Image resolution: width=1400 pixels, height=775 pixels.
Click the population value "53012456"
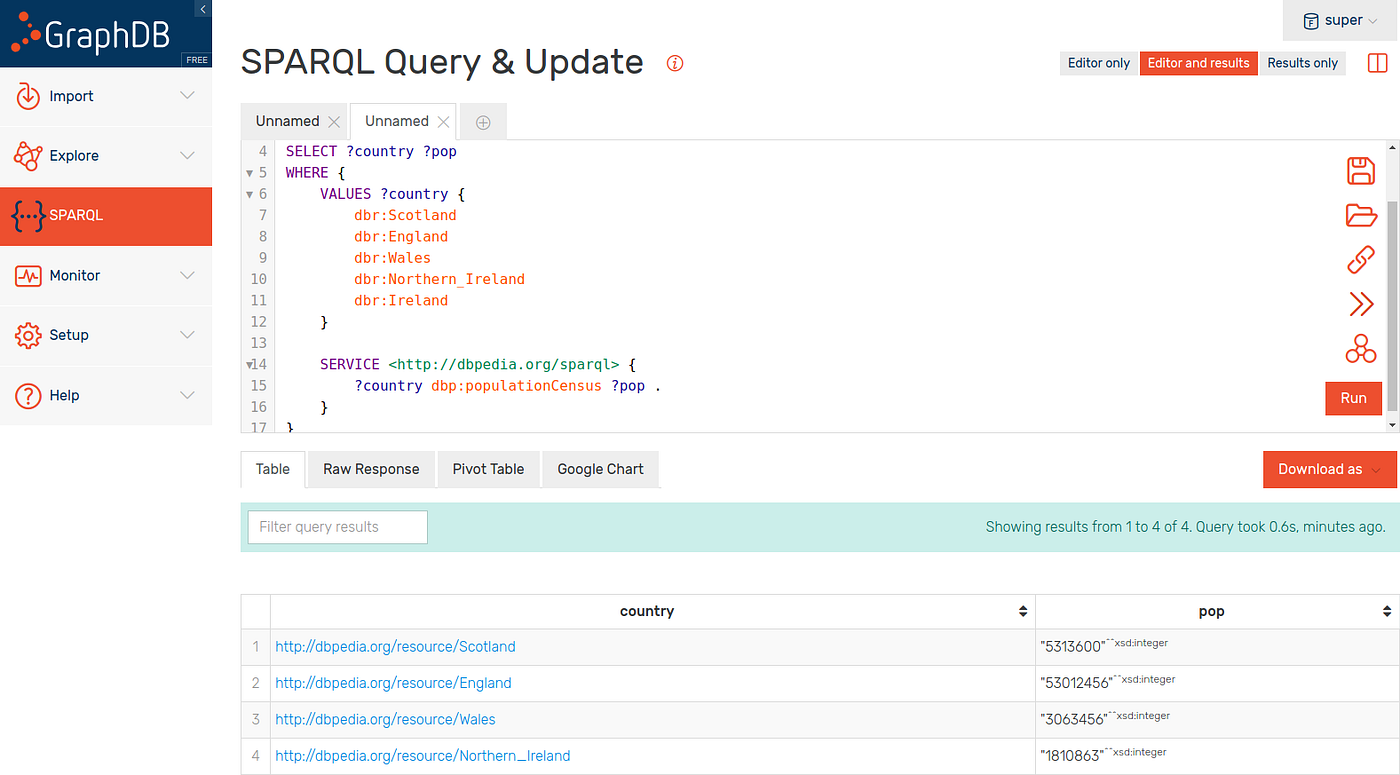[x=1076, y=683]
